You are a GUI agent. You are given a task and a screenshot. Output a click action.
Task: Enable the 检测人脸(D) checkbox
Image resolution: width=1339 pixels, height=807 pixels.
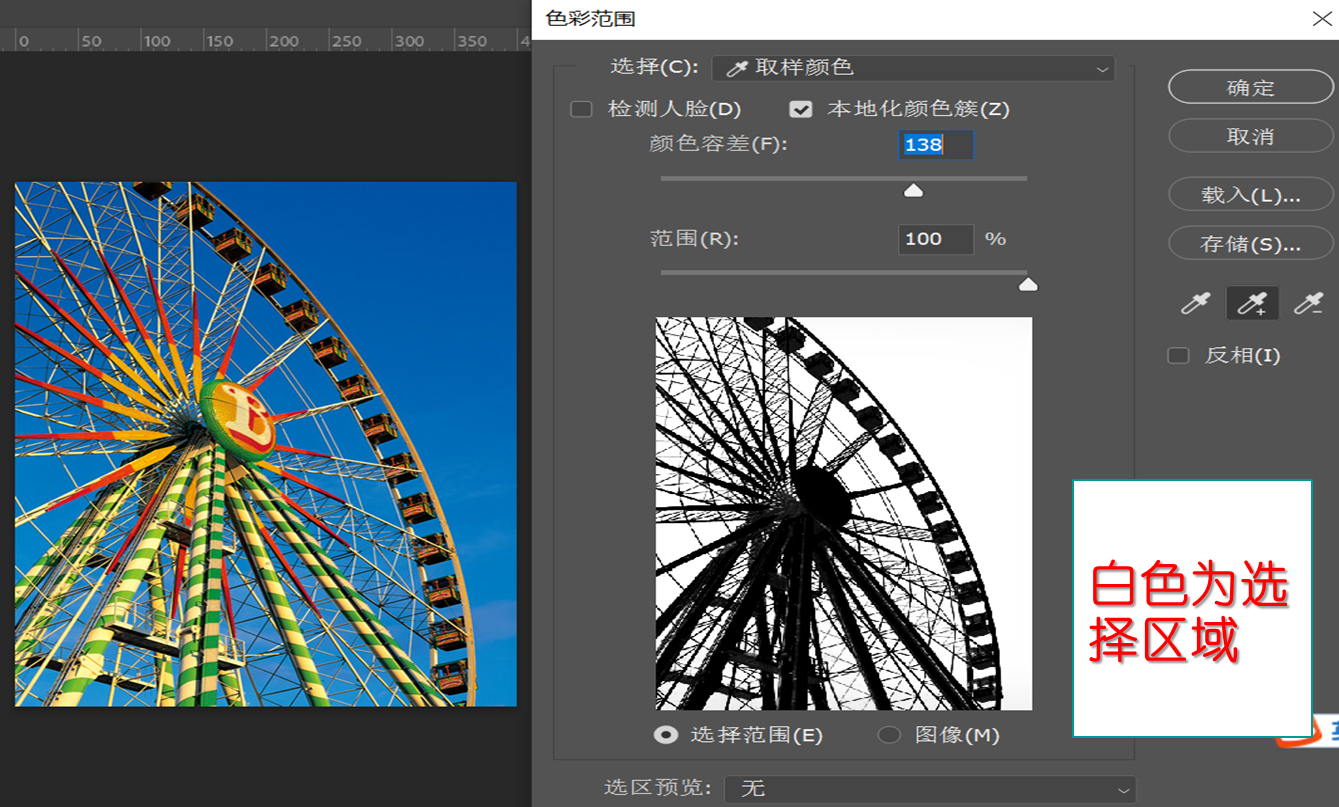(x=581, y=109)
